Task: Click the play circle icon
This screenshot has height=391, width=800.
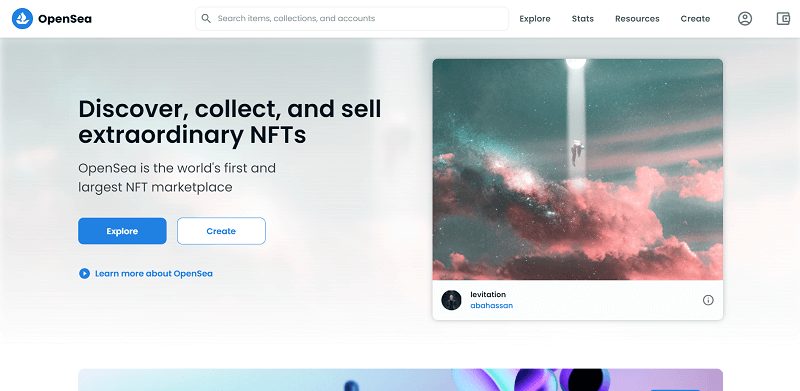Action: 84,274
